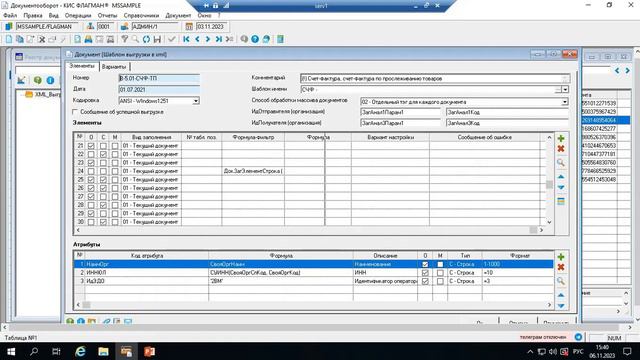Toggle M checkbox for ИдЭДО attribute
This screenshot has height=360, width=640.
[440, 281]
